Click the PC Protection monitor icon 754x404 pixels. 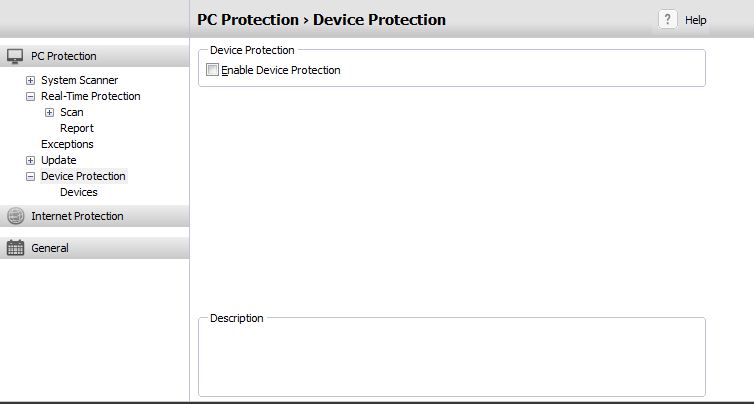(x=15, y=56)
